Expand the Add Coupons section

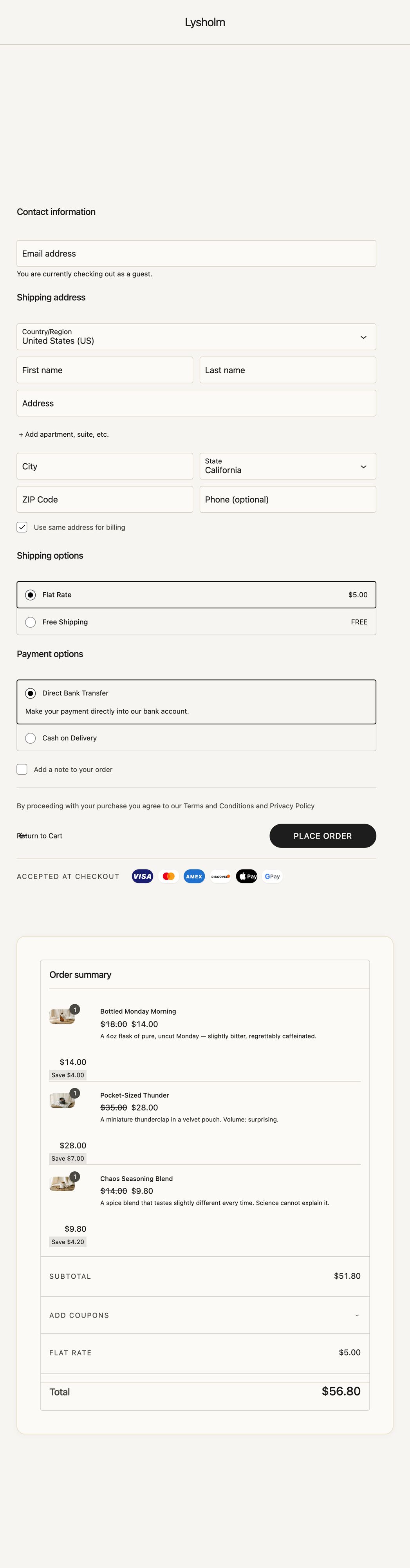click(x=204, y=1316)
